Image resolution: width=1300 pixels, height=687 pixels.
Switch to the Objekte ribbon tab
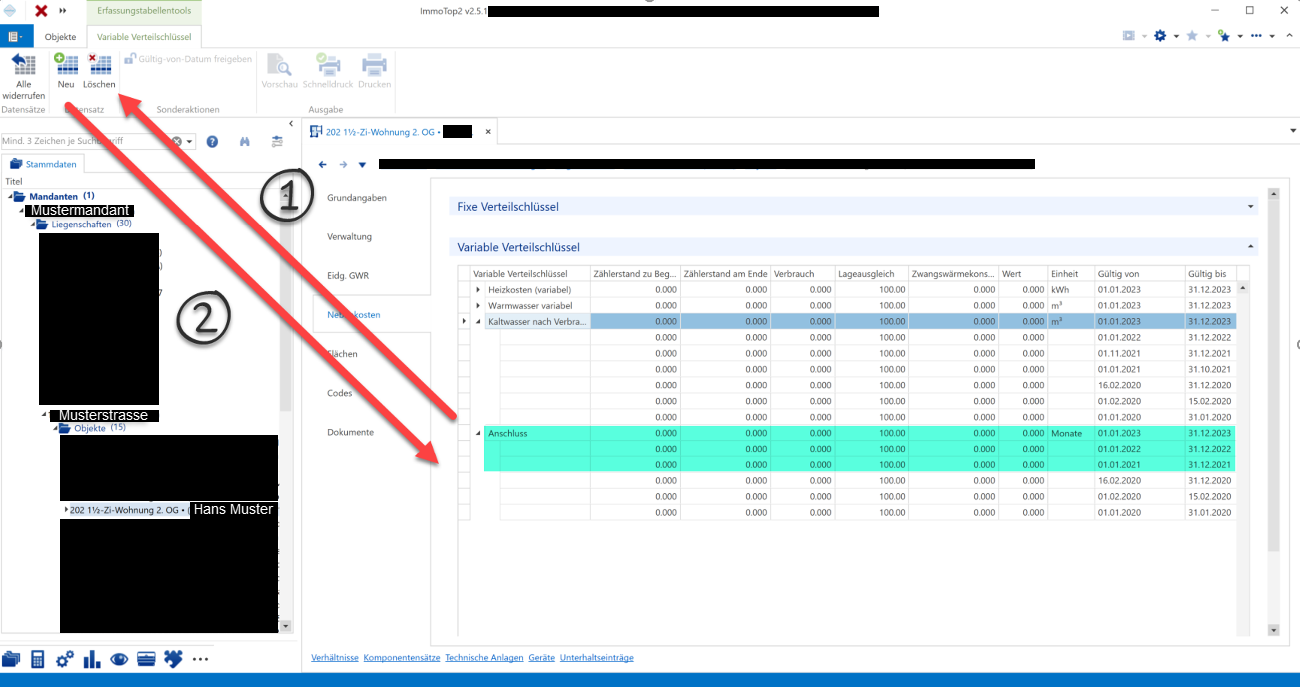click(61, 37)
